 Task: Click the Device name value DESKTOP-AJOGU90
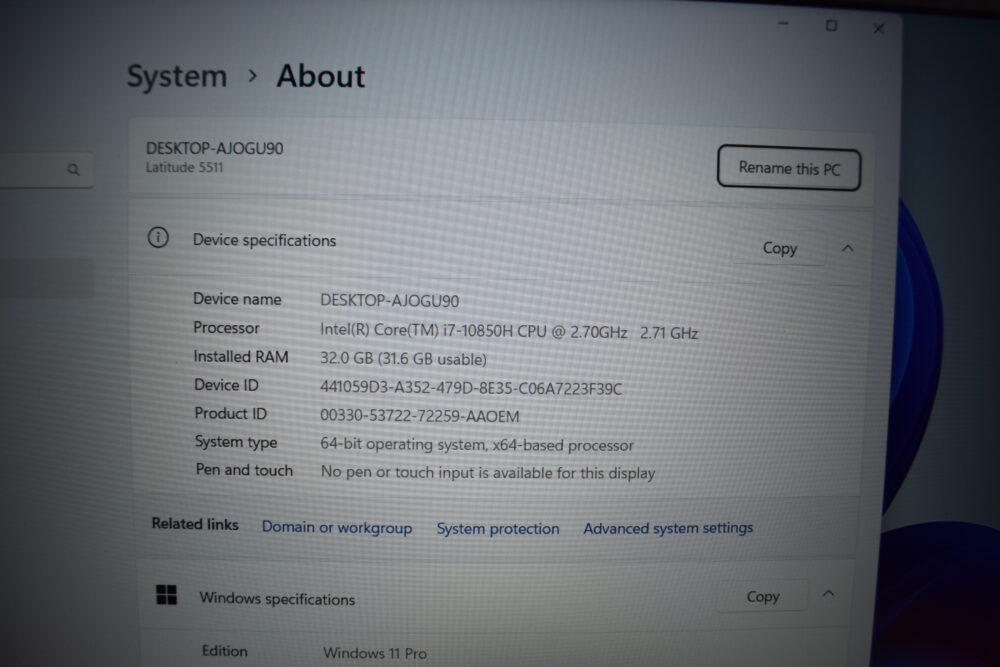(x=390, y=300)
